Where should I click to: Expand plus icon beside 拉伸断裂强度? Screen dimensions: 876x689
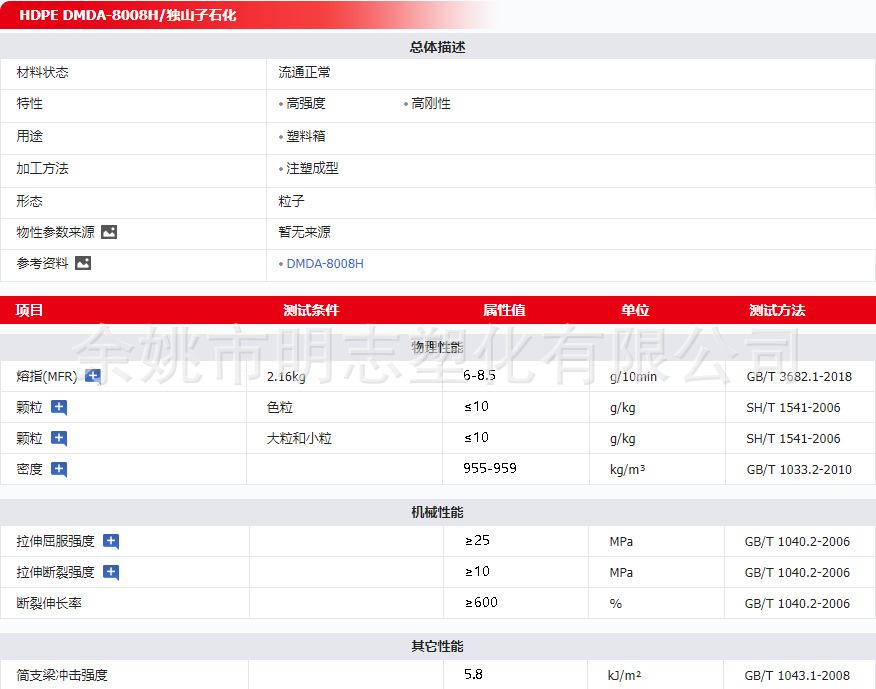click(111, 572)
